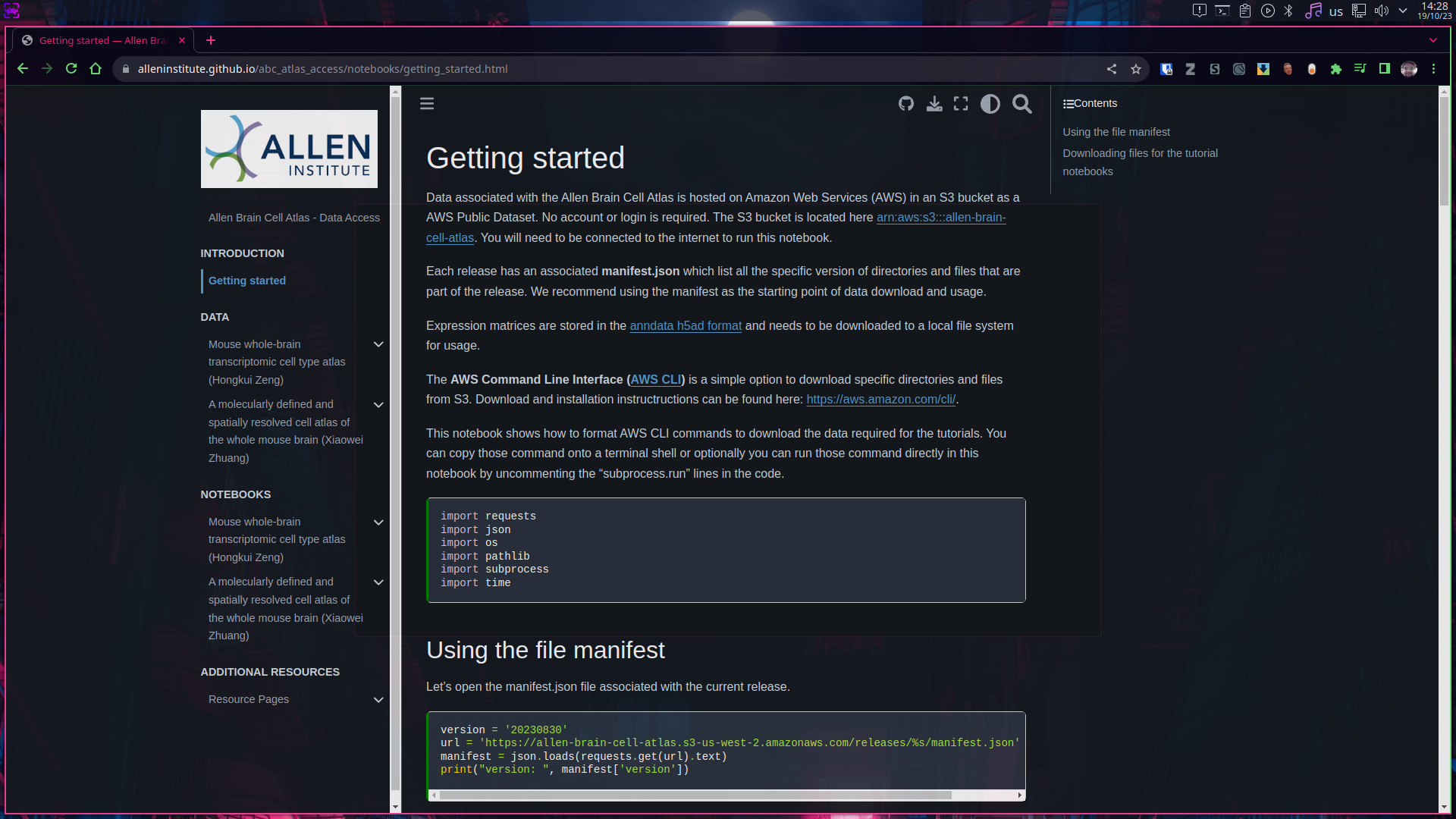
Task: Click the Allen Institute logo
Action: click(289, 149)
